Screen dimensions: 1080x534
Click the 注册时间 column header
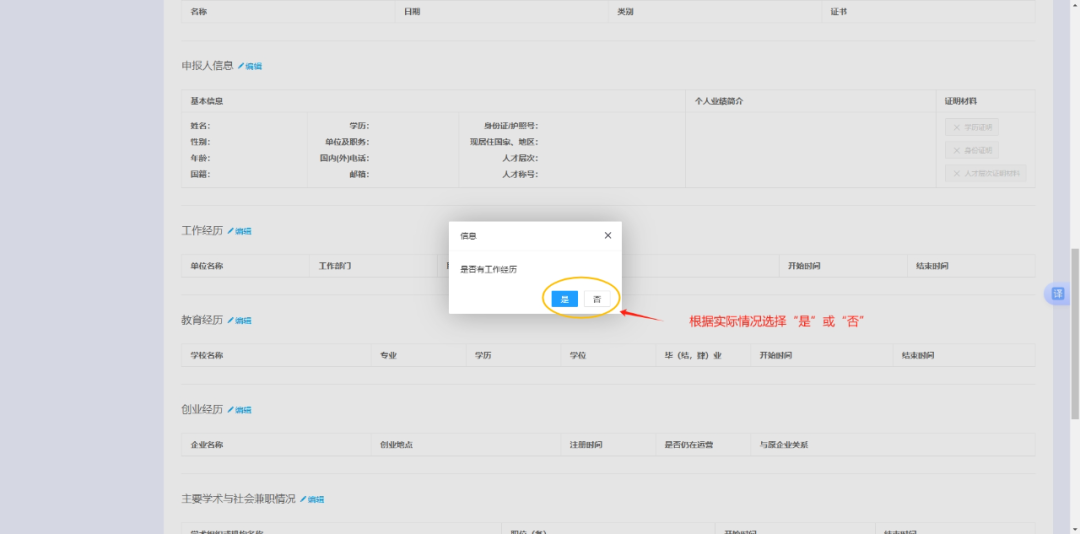[585, 445]
